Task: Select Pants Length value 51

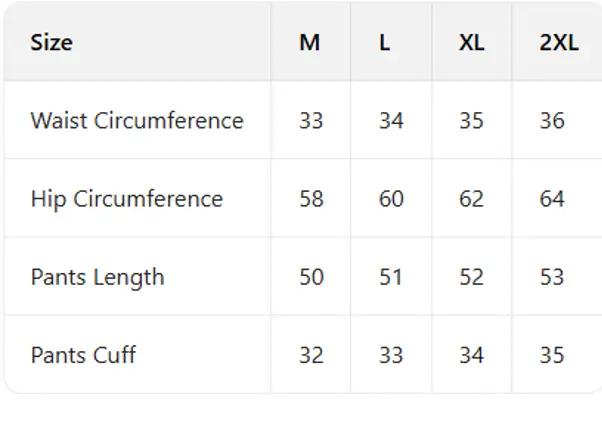Action: (391, 277)
